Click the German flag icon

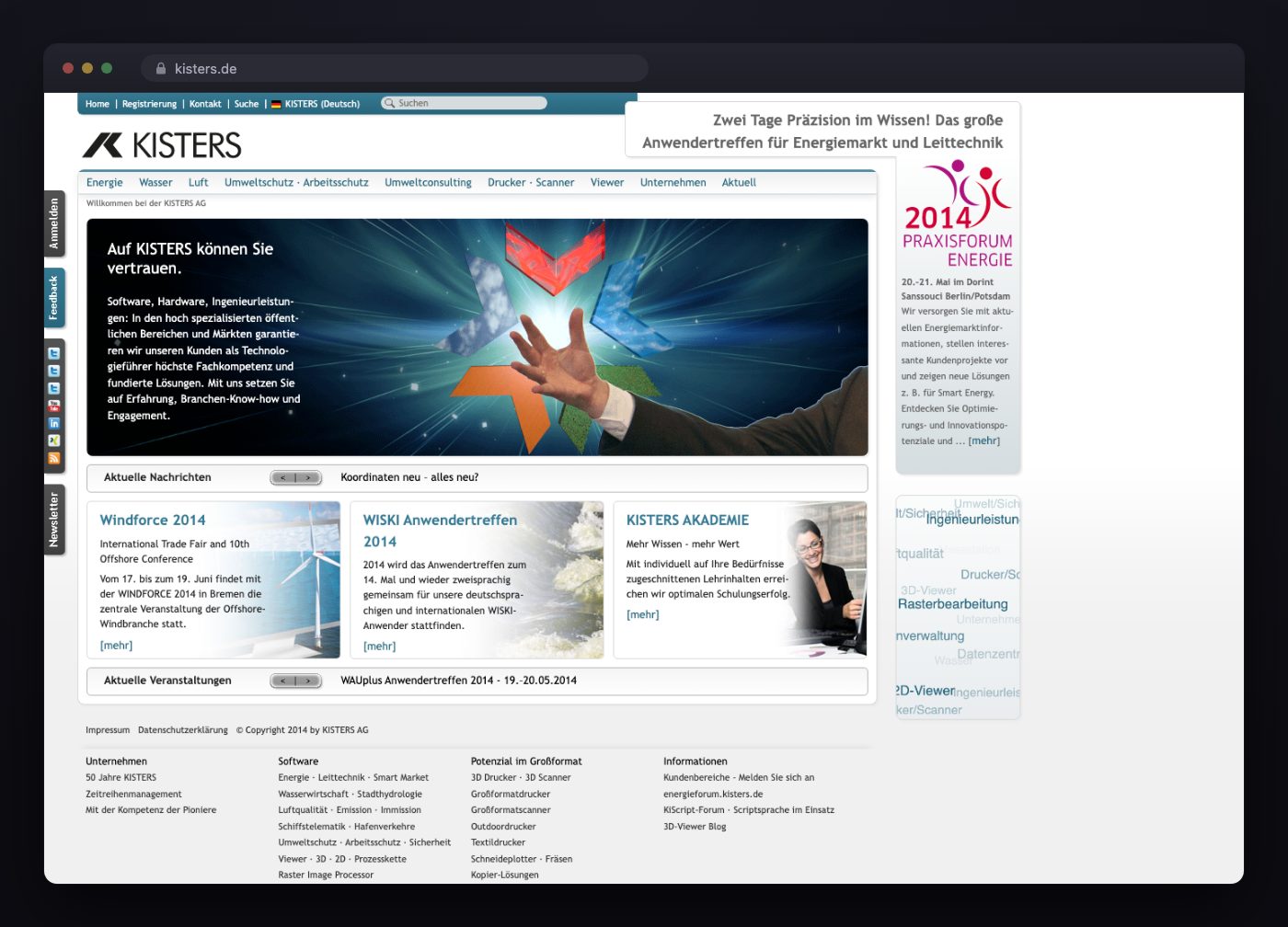point(276,104)
